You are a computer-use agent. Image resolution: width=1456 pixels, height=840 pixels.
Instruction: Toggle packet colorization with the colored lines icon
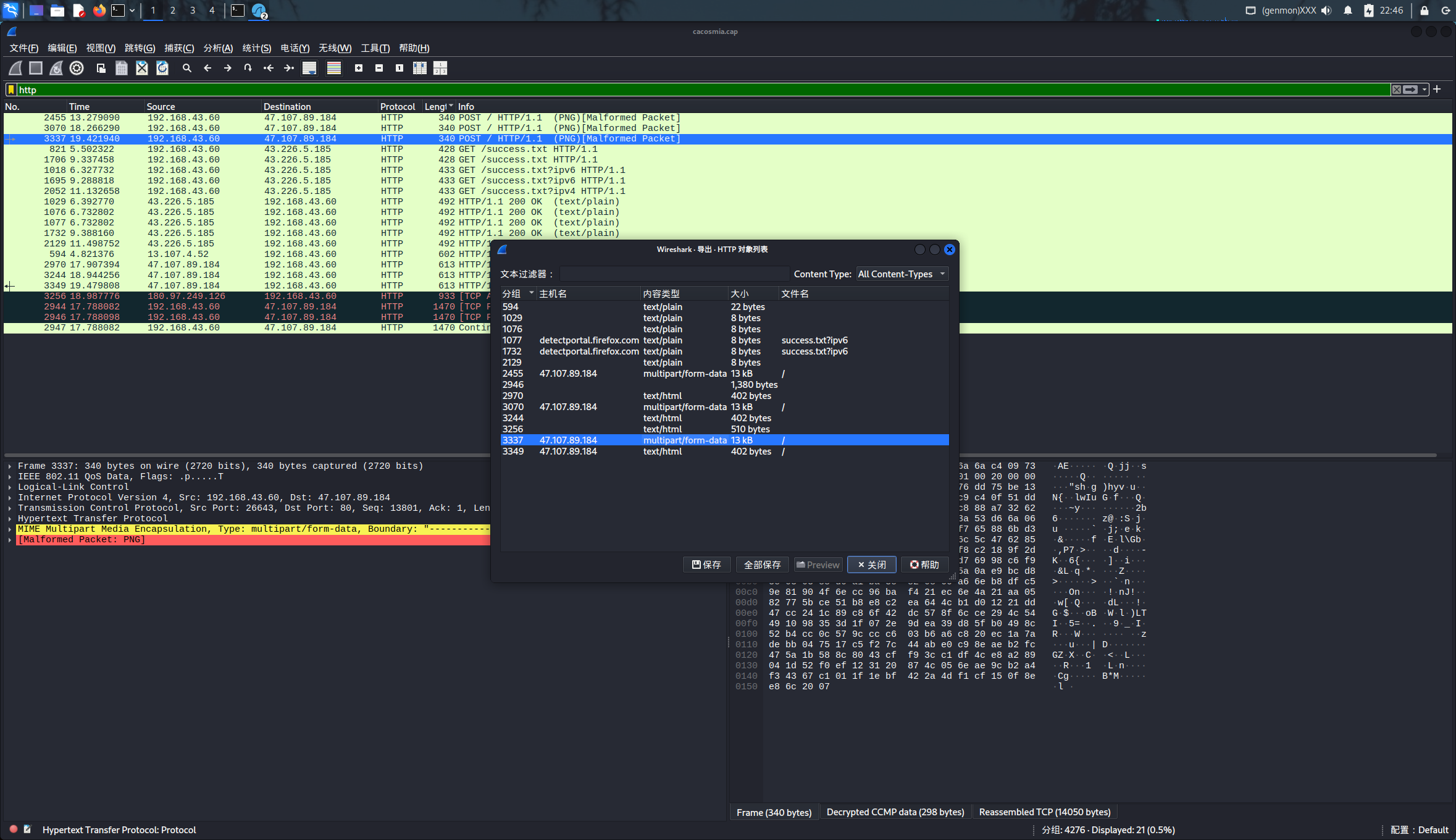click(334, 68)
